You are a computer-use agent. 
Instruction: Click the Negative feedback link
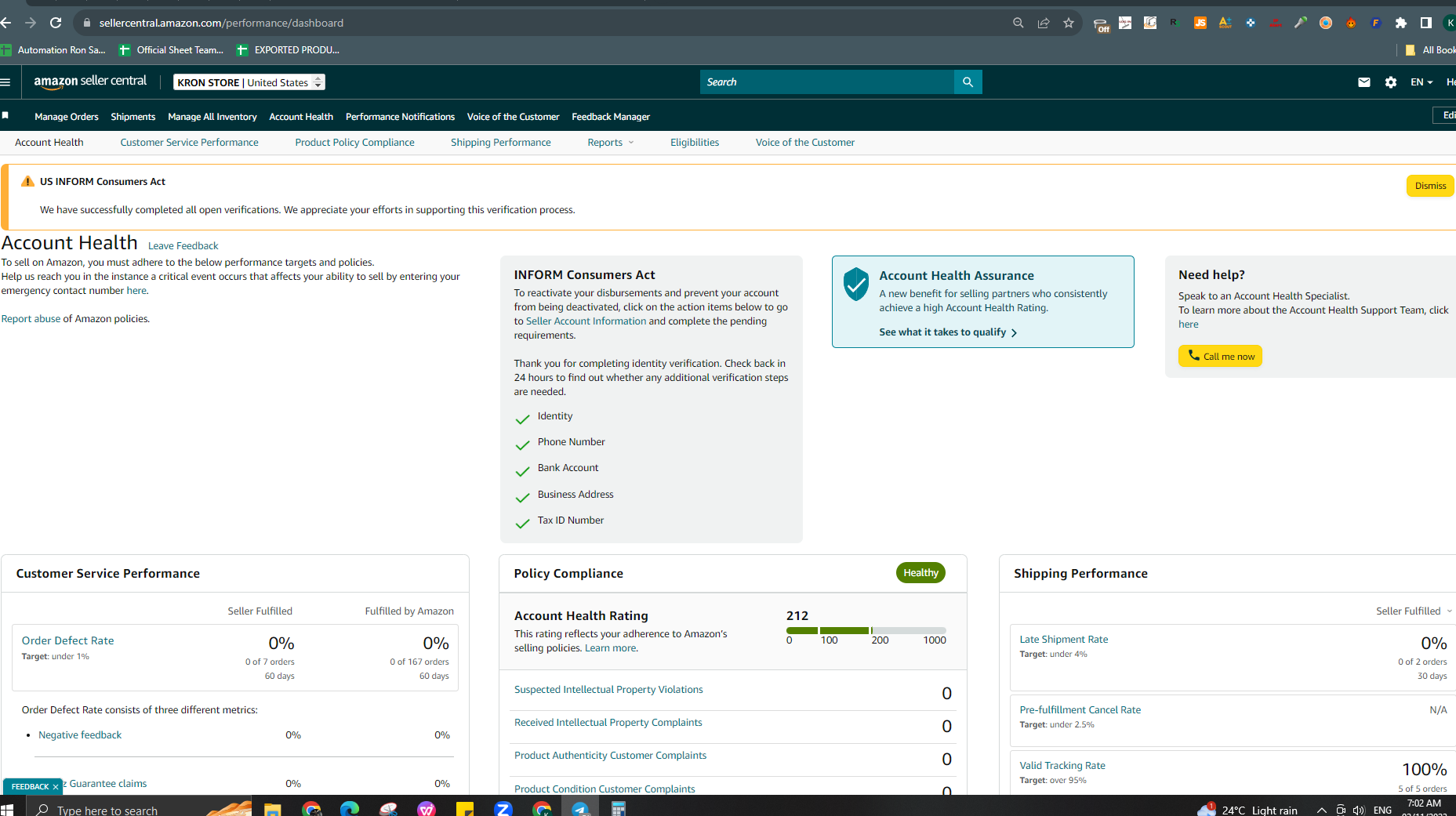tap(80, 735)
